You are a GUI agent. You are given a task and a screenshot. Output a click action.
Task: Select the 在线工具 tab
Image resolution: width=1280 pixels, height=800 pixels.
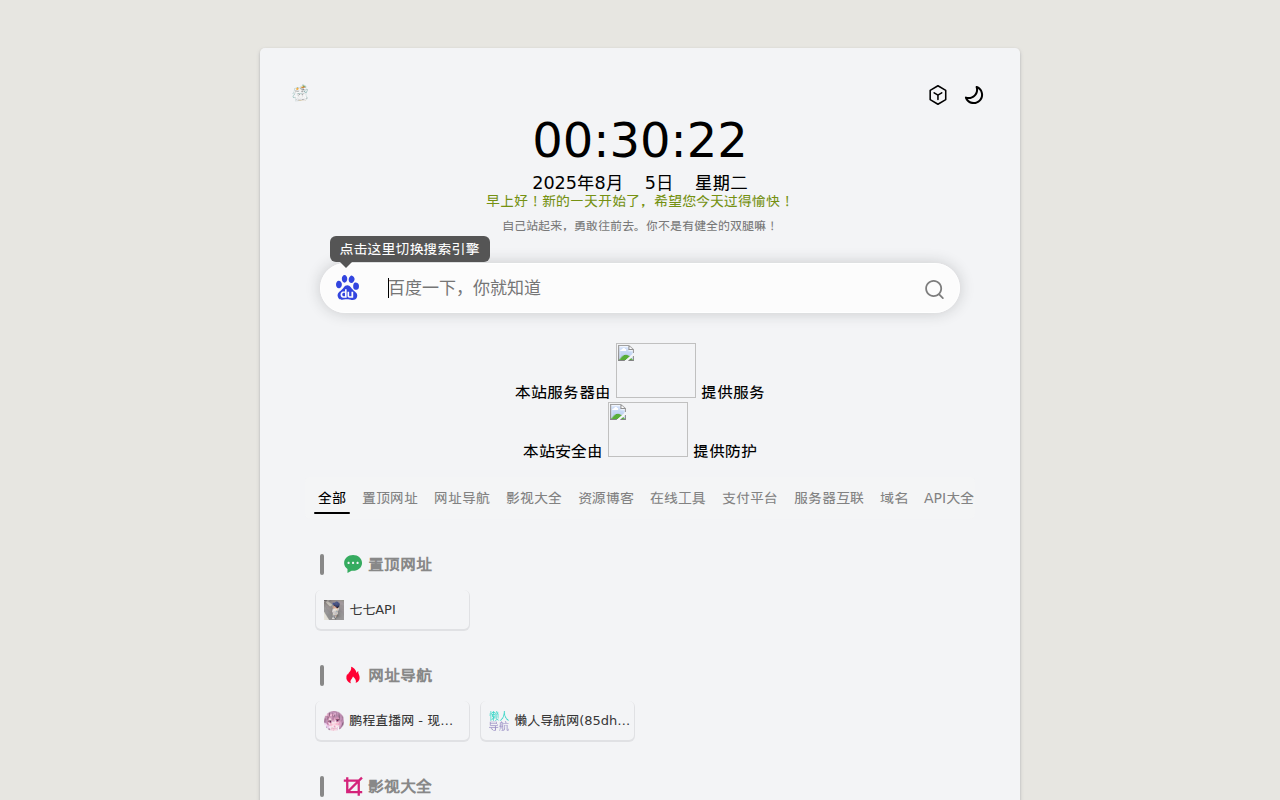pyautogui.click(x=678, y=498)
